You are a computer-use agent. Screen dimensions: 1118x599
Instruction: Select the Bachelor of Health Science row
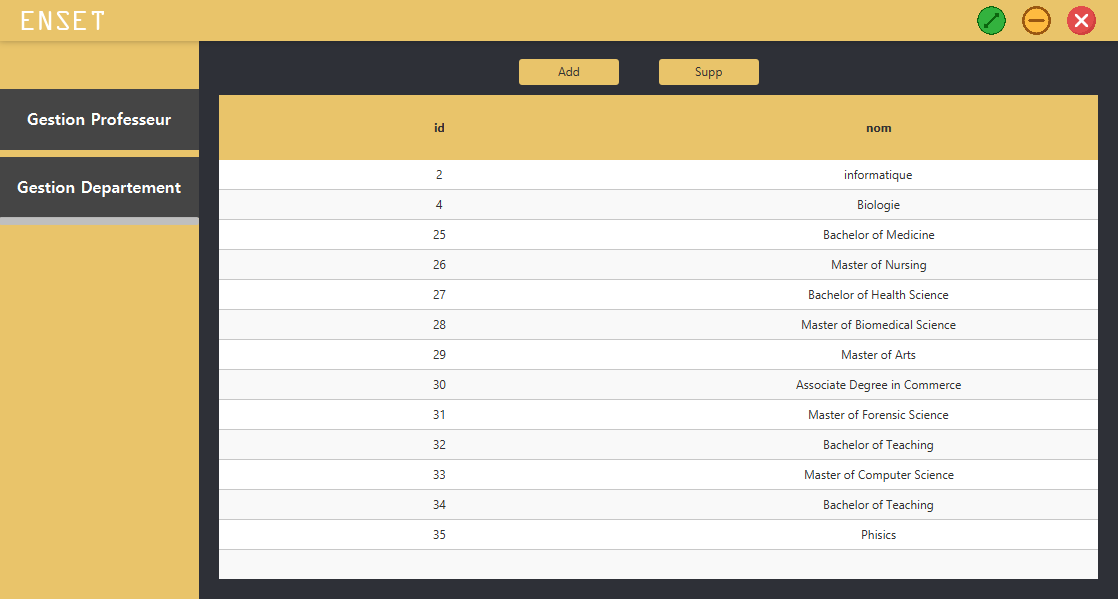click(658, 295)
